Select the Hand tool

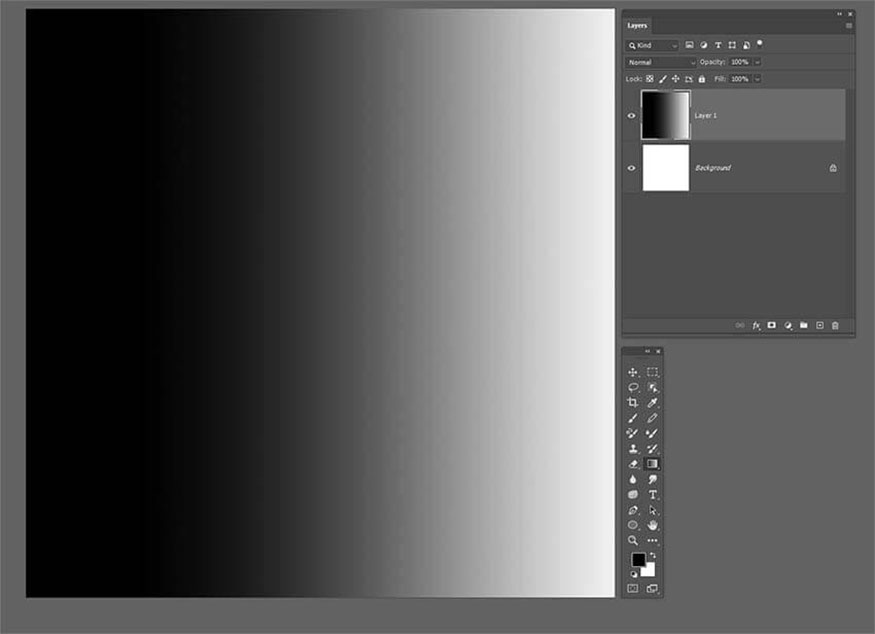[x=652, y=525]
